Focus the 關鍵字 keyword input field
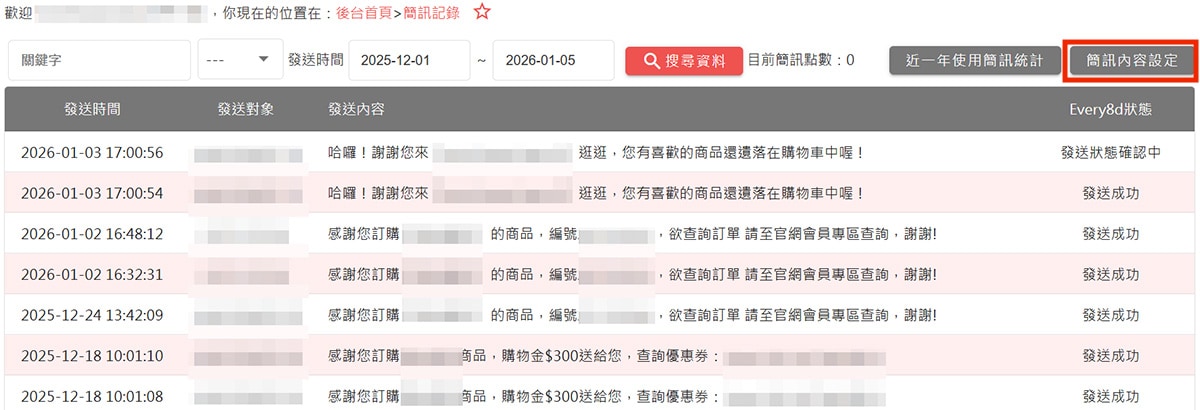Screen dimensions: 1200x410 99,60
